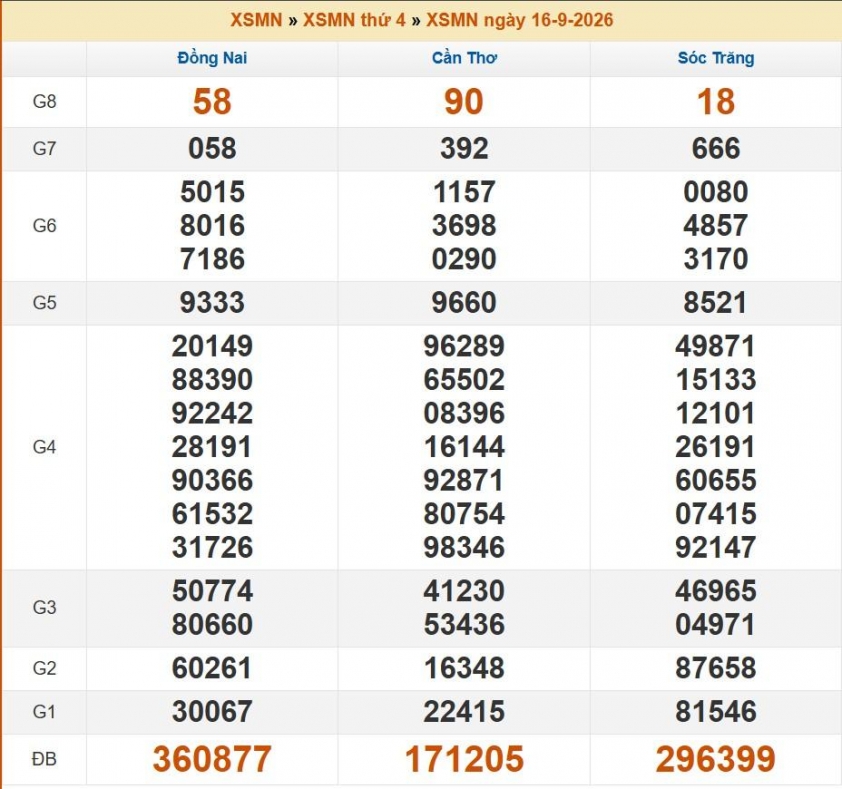Click Cần Thơ G3 number 41230

pyautogui.click(x=464, y=591)
